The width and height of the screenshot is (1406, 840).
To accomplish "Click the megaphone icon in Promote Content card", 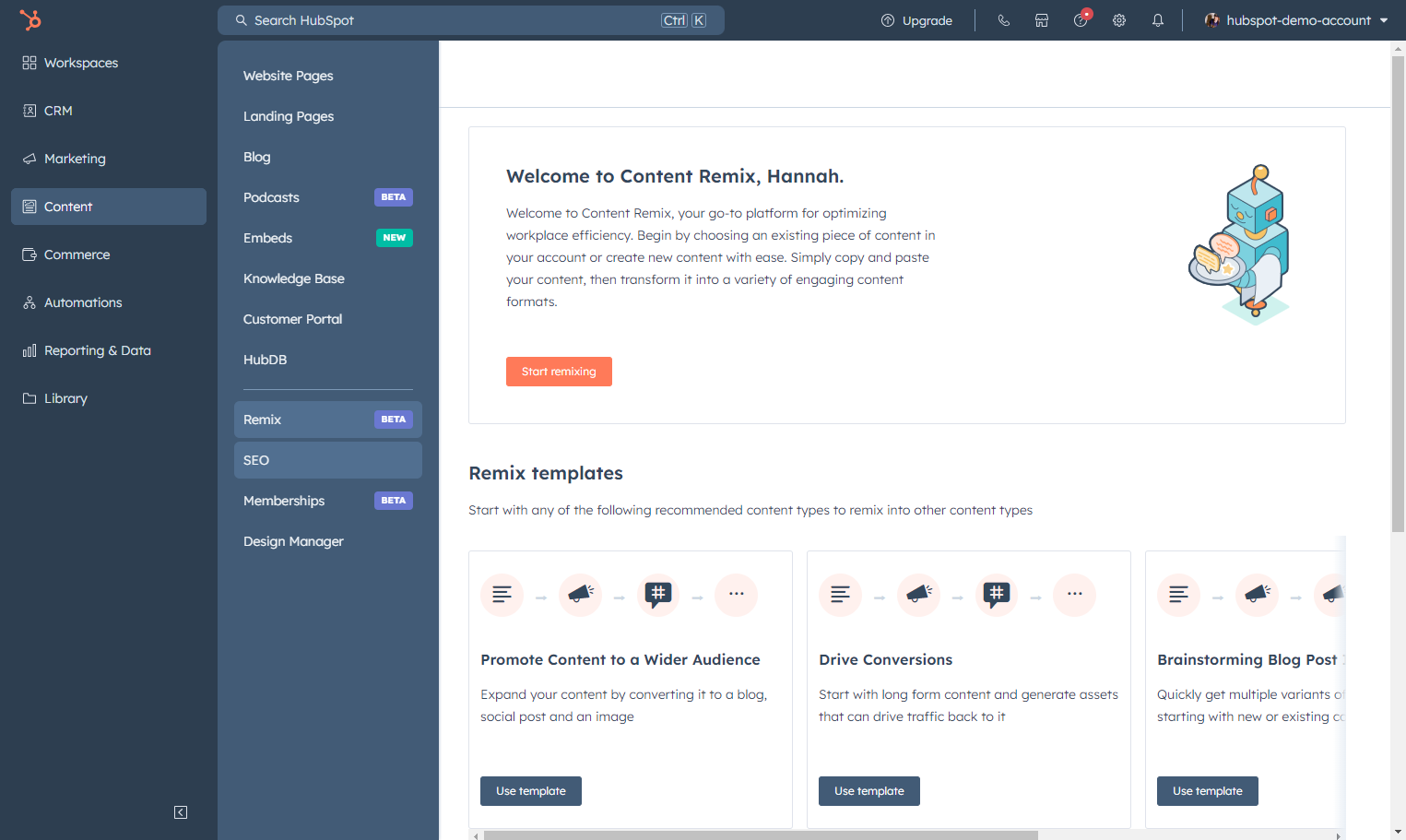I will pyautogui.click(x=580, y=595).
